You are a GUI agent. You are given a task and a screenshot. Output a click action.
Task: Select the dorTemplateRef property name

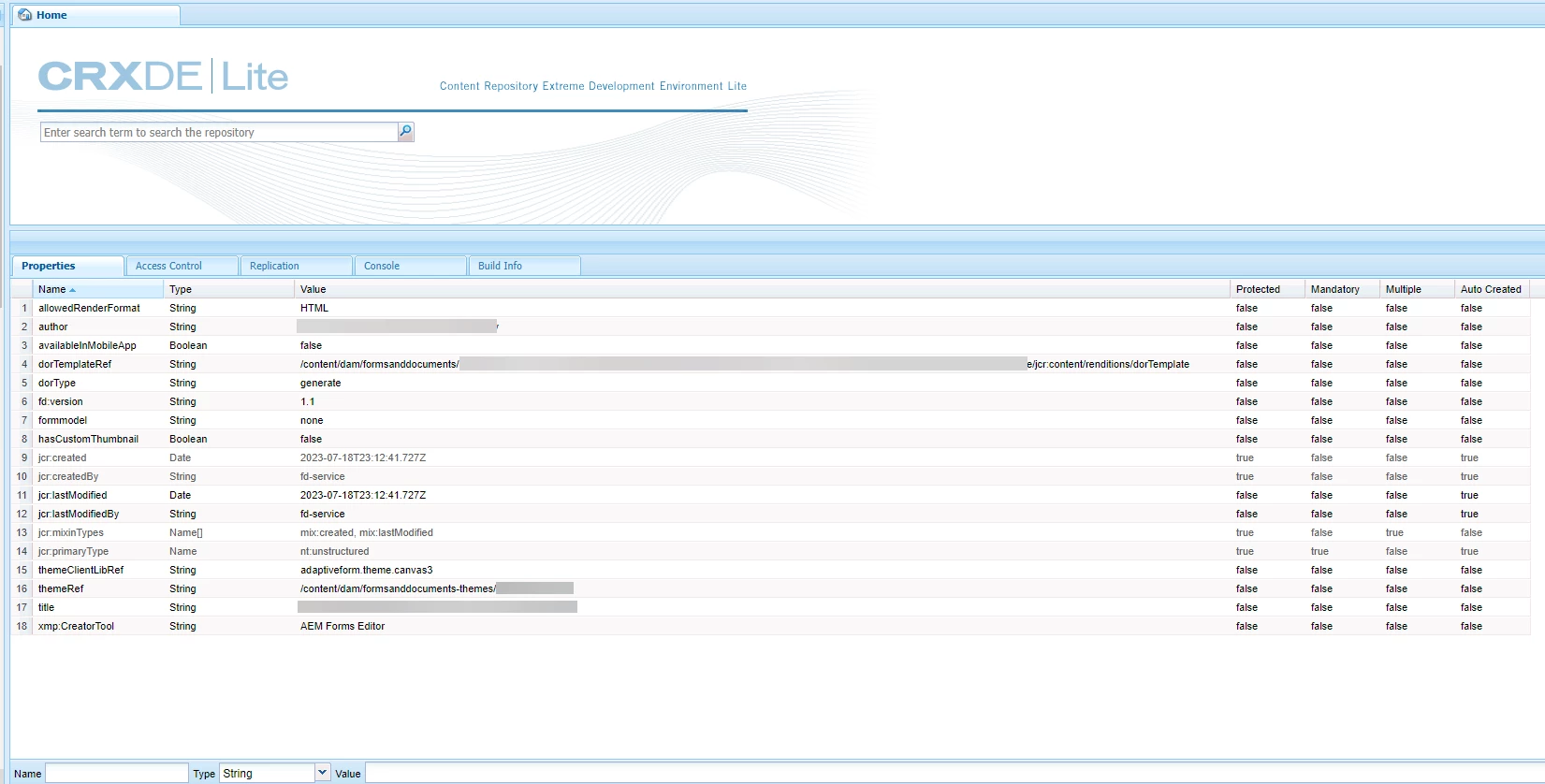click(x=75, y=364)
